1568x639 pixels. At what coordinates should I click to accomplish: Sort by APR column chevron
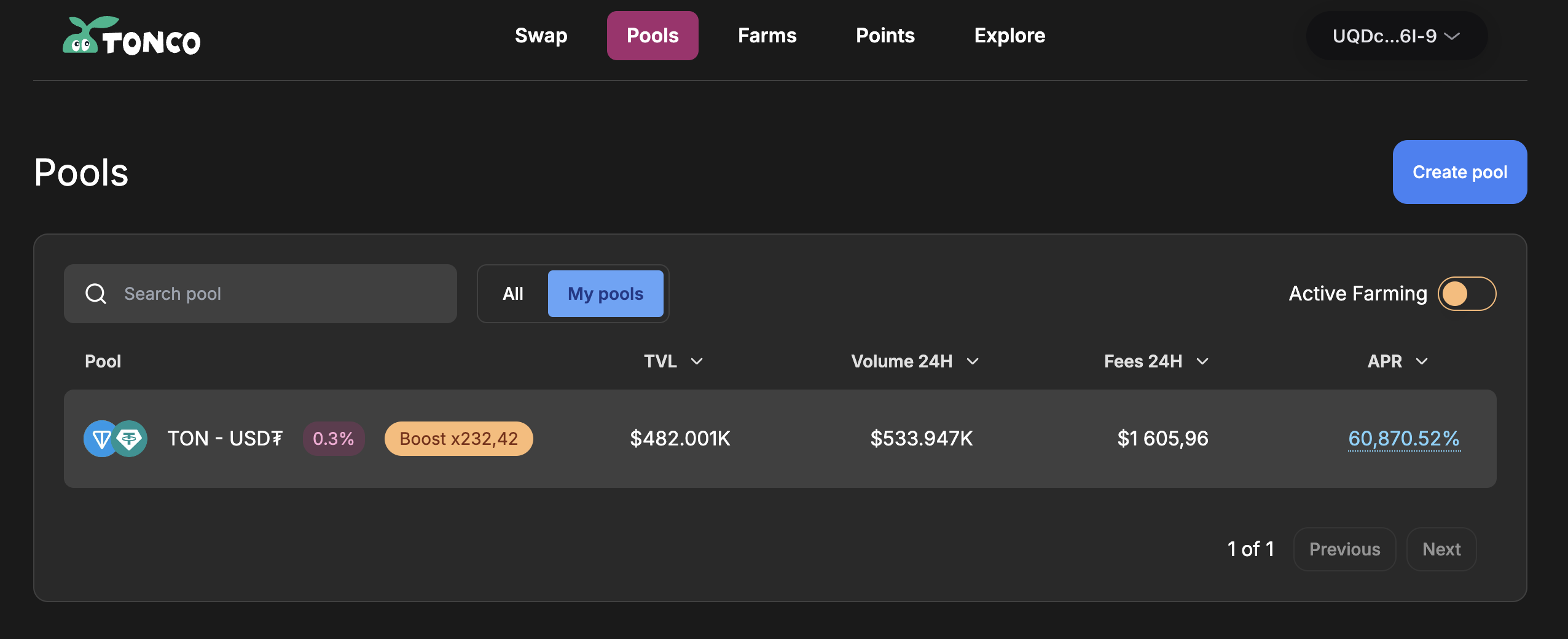[x=1421, y=361]
